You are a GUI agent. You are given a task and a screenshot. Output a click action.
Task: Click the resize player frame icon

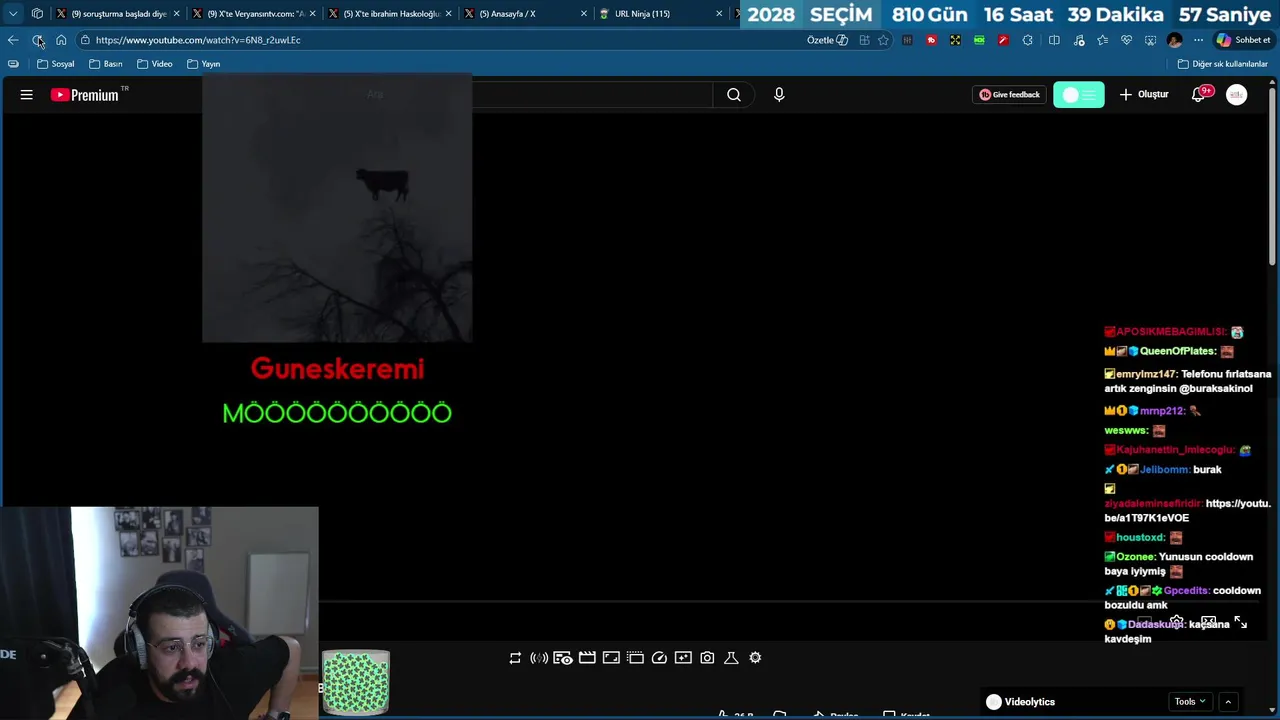pos(611,658)
